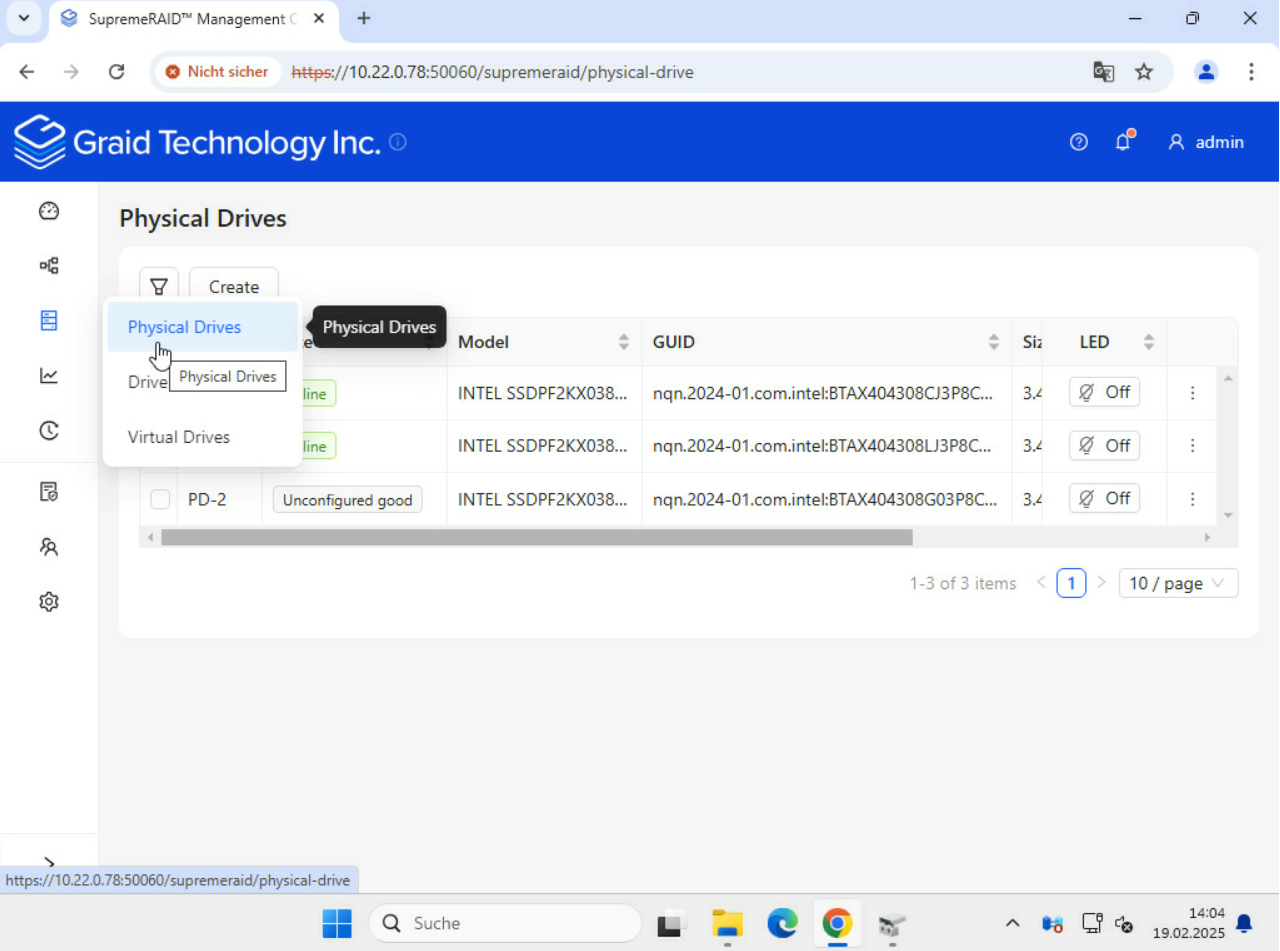This screenshot has width=1280, height=951.
Task: Choose Physical Drives in flyout menu
Action: (203, 327)
